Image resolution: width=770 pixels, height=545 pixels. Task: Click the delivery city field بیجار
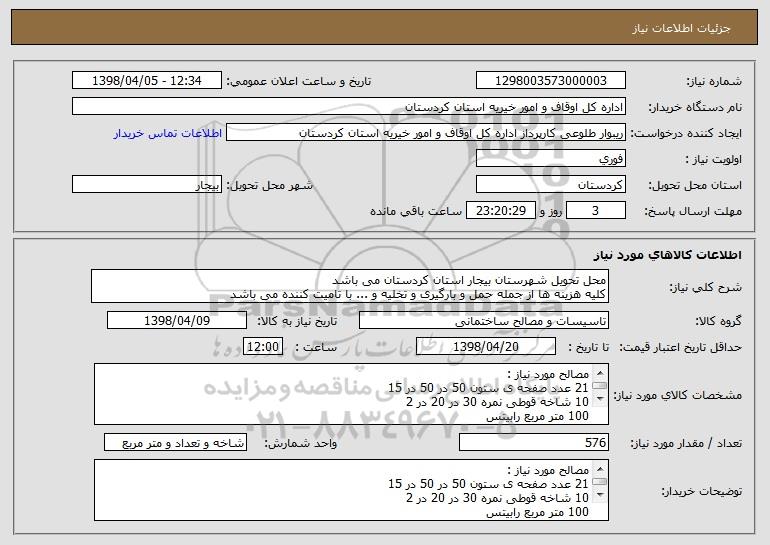pos(147,185)
